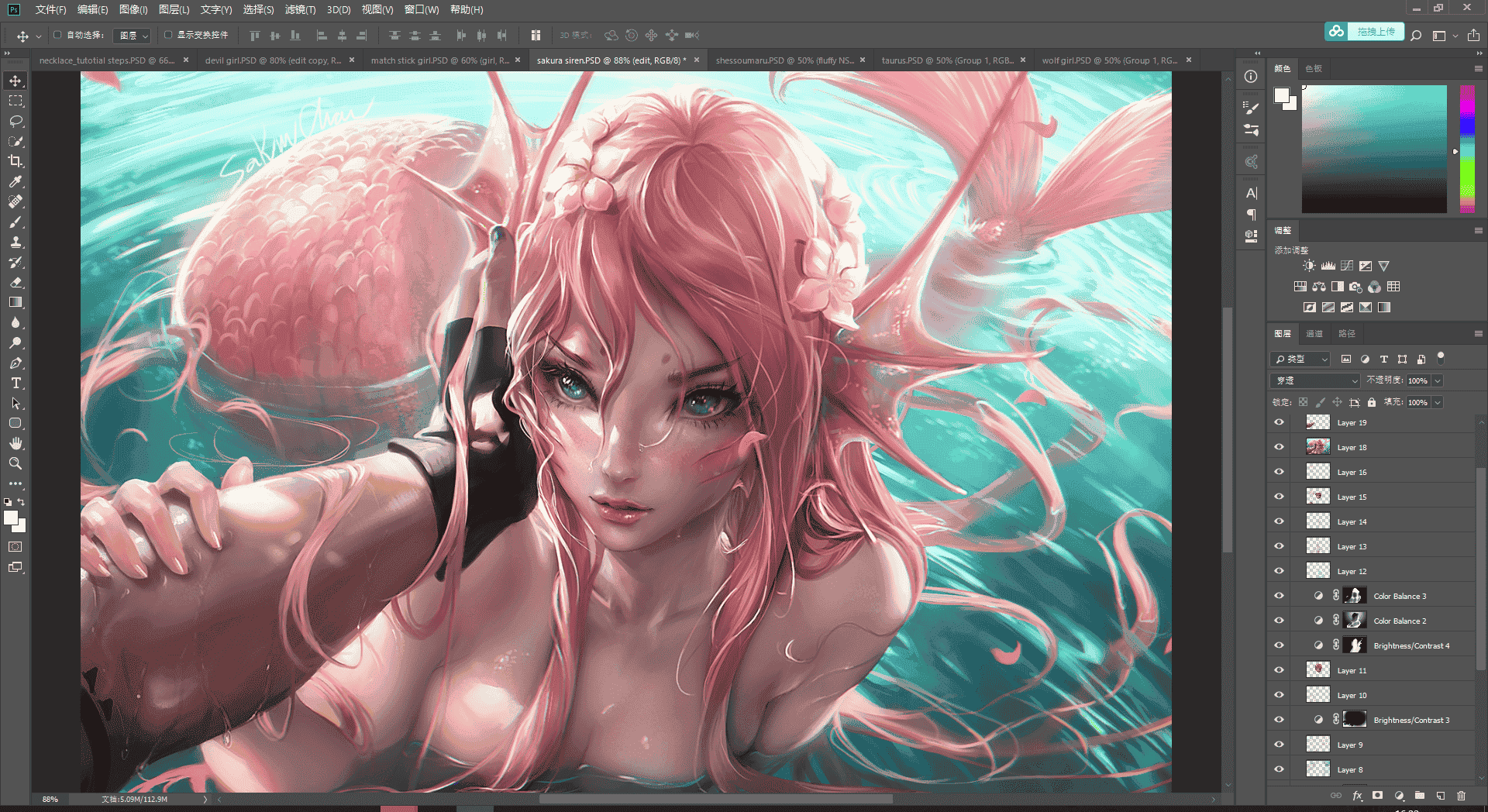This screenshot has height=812, width=1488.
Task: Hide Layer 16 visibility eye
Action: pos(1280,472)
